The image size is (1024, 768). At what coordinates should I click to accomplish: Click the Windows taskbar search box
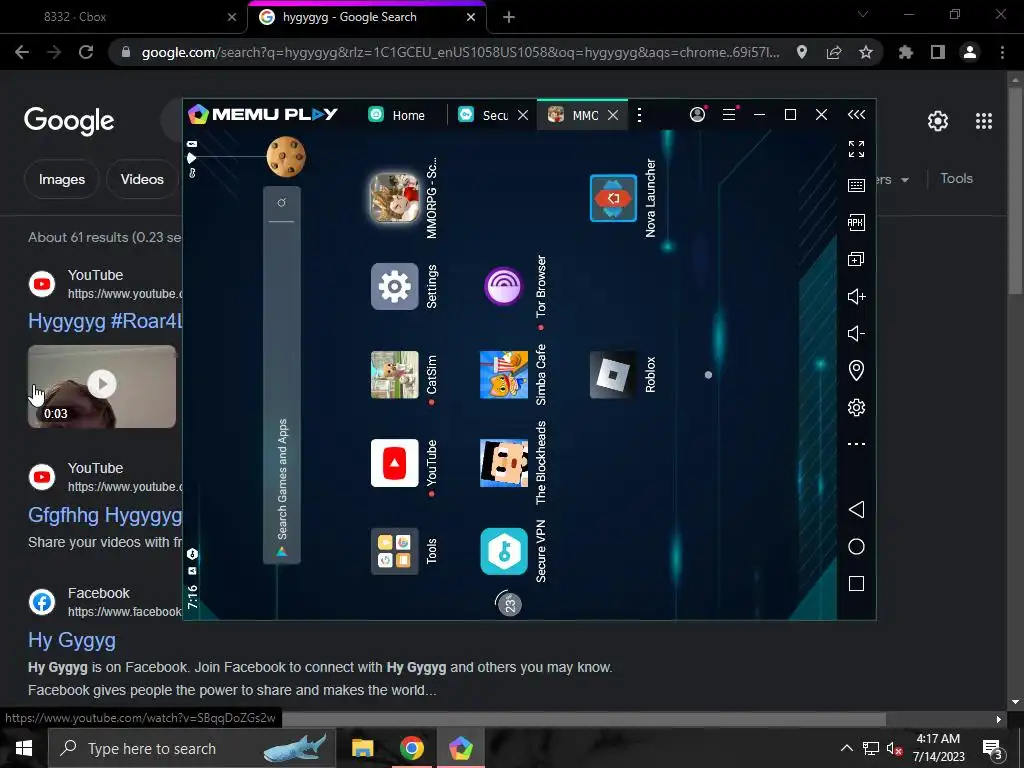pos(192,748)
